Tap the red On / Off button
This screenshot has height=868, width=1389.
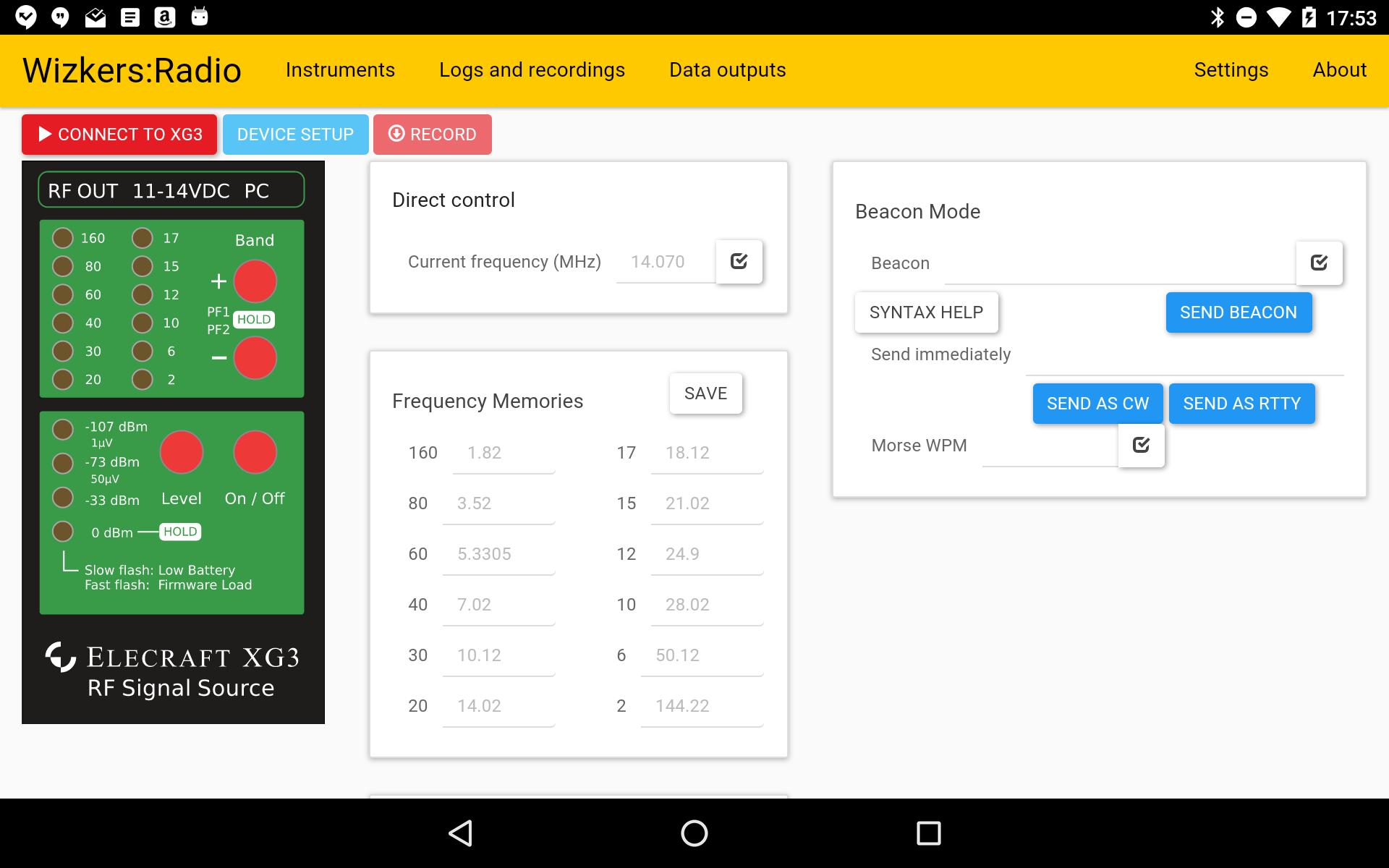click(255, 452)
